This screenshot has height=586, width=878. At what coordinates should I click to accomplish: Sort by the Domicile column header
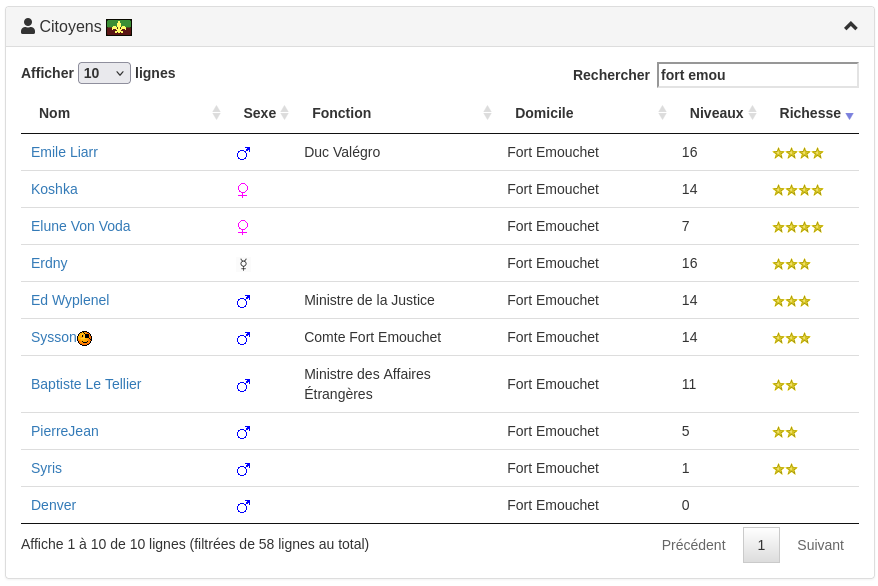coord(544,113)
